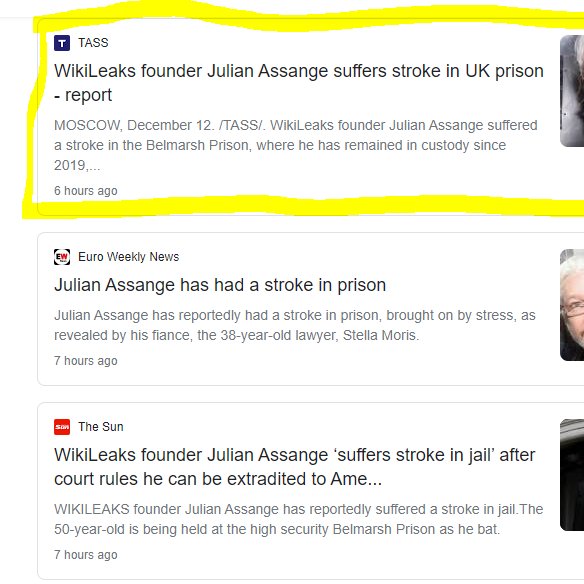
Task: Click the Euro Weekly News article thumbnail
Action: pos(572,305)
